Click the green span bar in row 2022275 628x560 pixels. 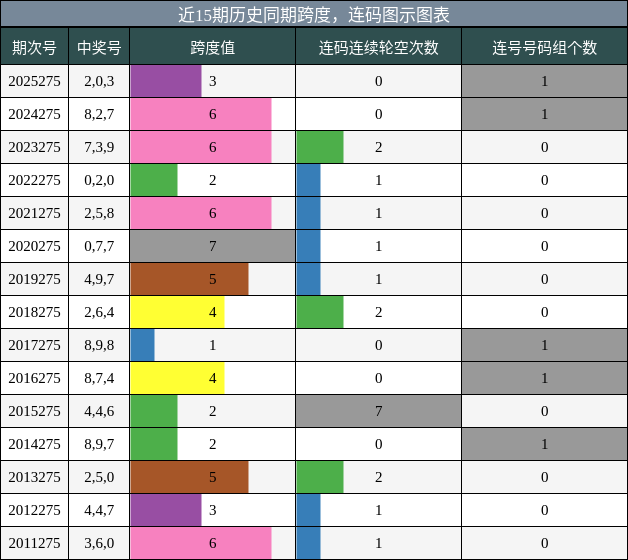tap(154, 180)
